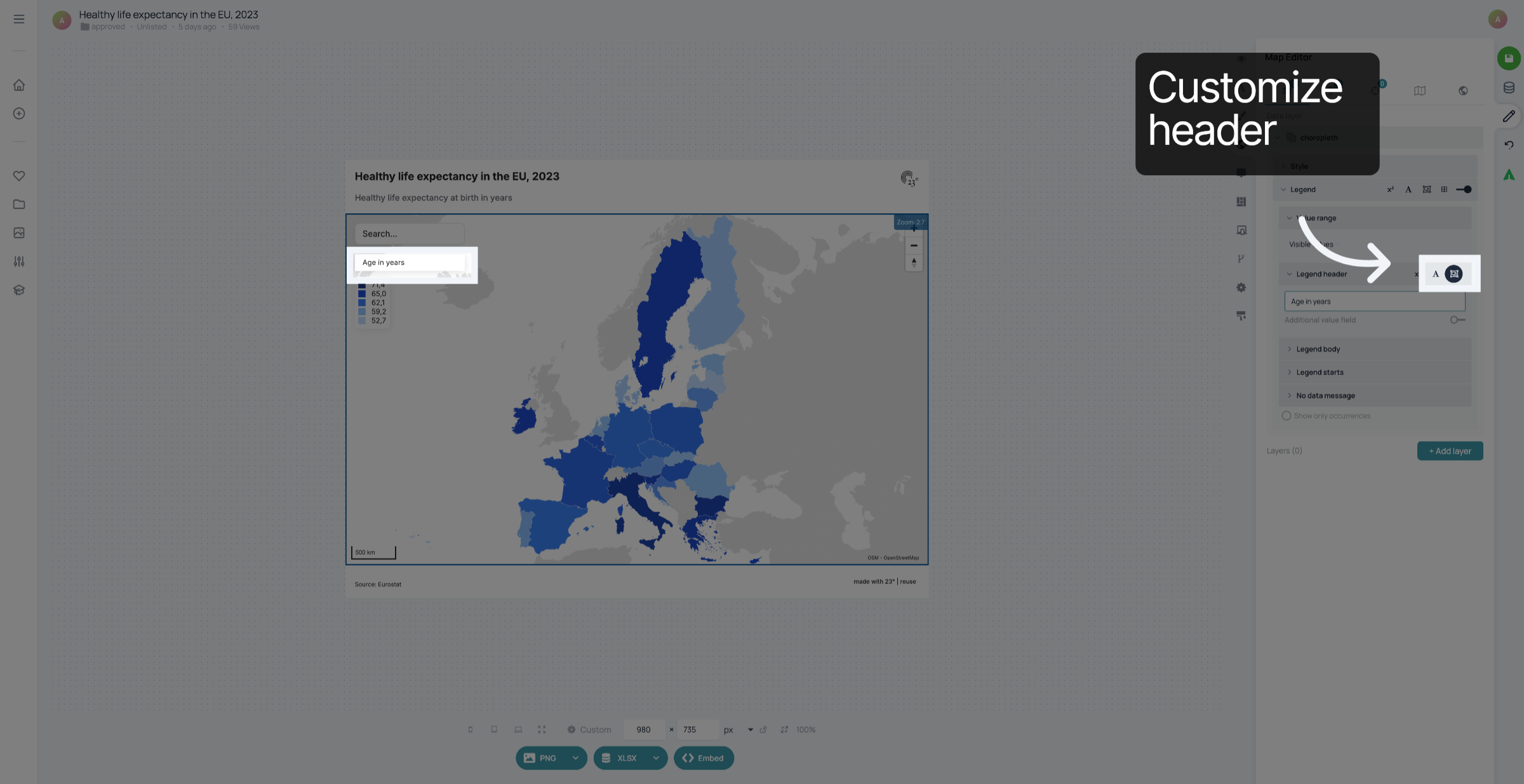Click the Legend grid layout icon
1524x784 pixels.
(x=1444, y=189)
